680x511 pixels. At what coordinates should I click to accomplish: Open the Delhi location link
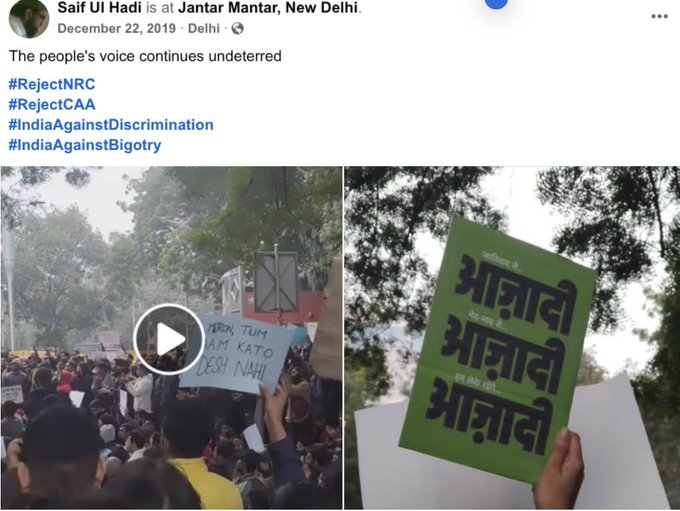(x=204, y=29)
